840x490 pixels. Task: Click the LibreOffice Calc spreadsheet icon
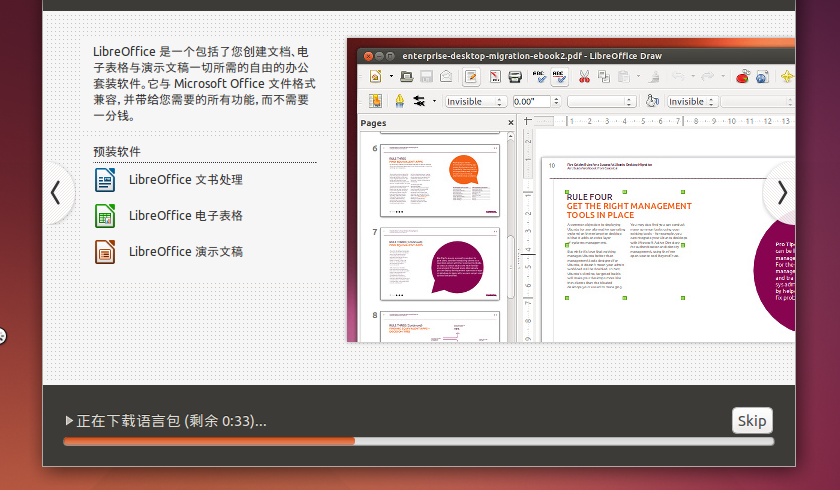point(105,216)
